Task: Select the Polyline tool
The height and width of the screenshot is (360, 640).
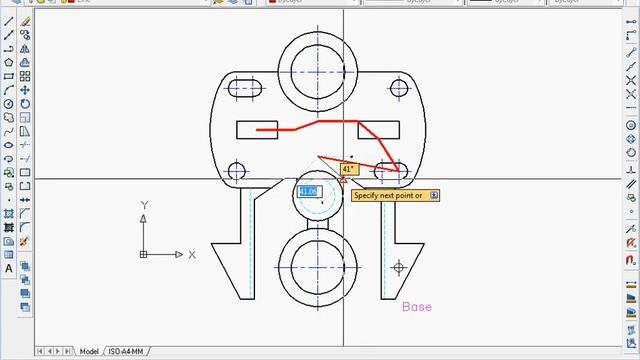Action: 9,49
